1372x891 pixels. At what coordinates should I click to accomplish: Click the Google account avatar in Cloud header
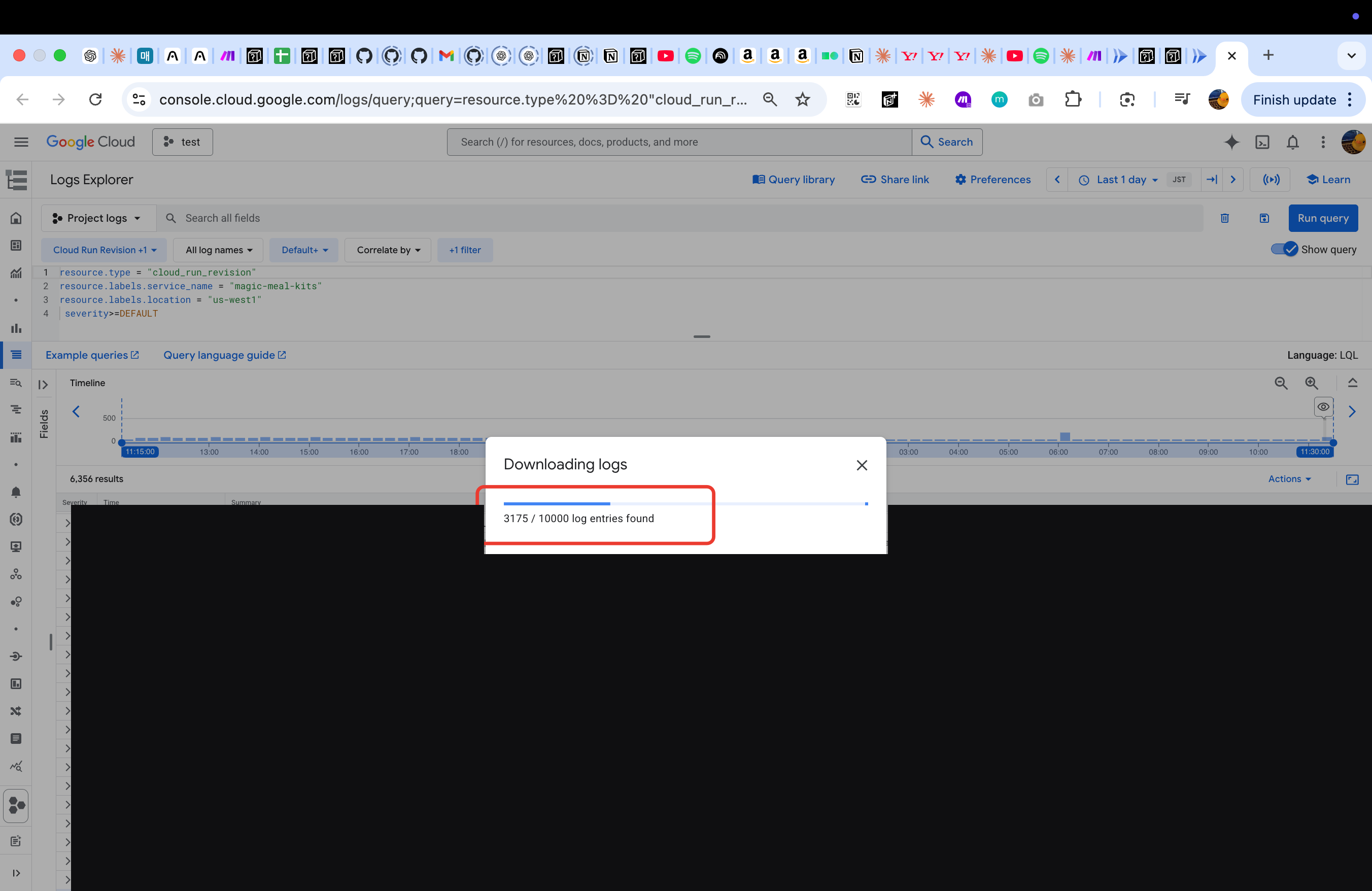[1353, 142]
